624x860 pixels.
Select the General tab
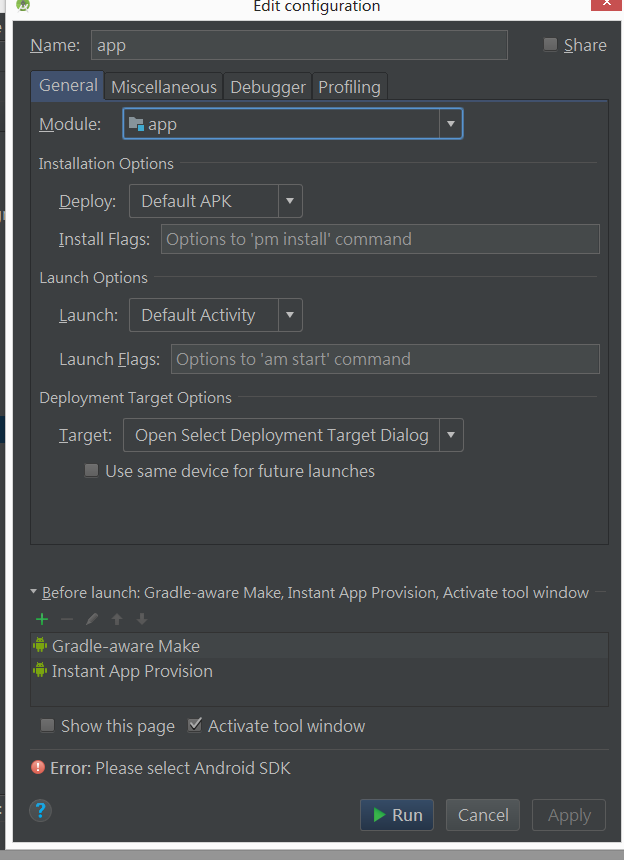(68, 86)
